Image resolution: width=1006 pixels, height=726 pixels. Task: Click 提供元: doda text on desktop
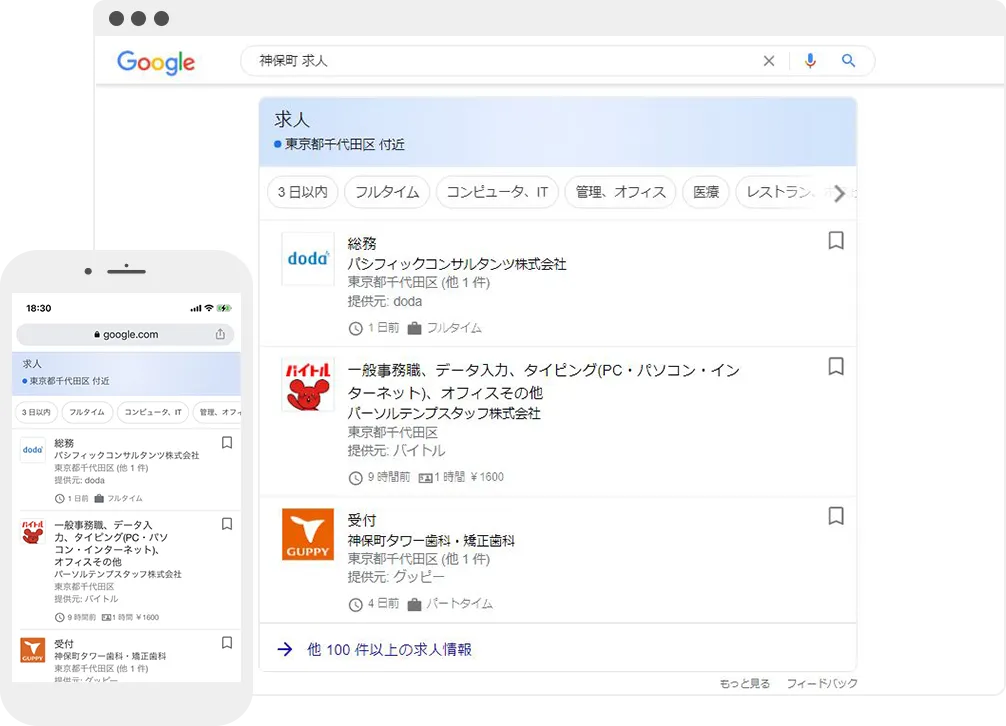385,301
